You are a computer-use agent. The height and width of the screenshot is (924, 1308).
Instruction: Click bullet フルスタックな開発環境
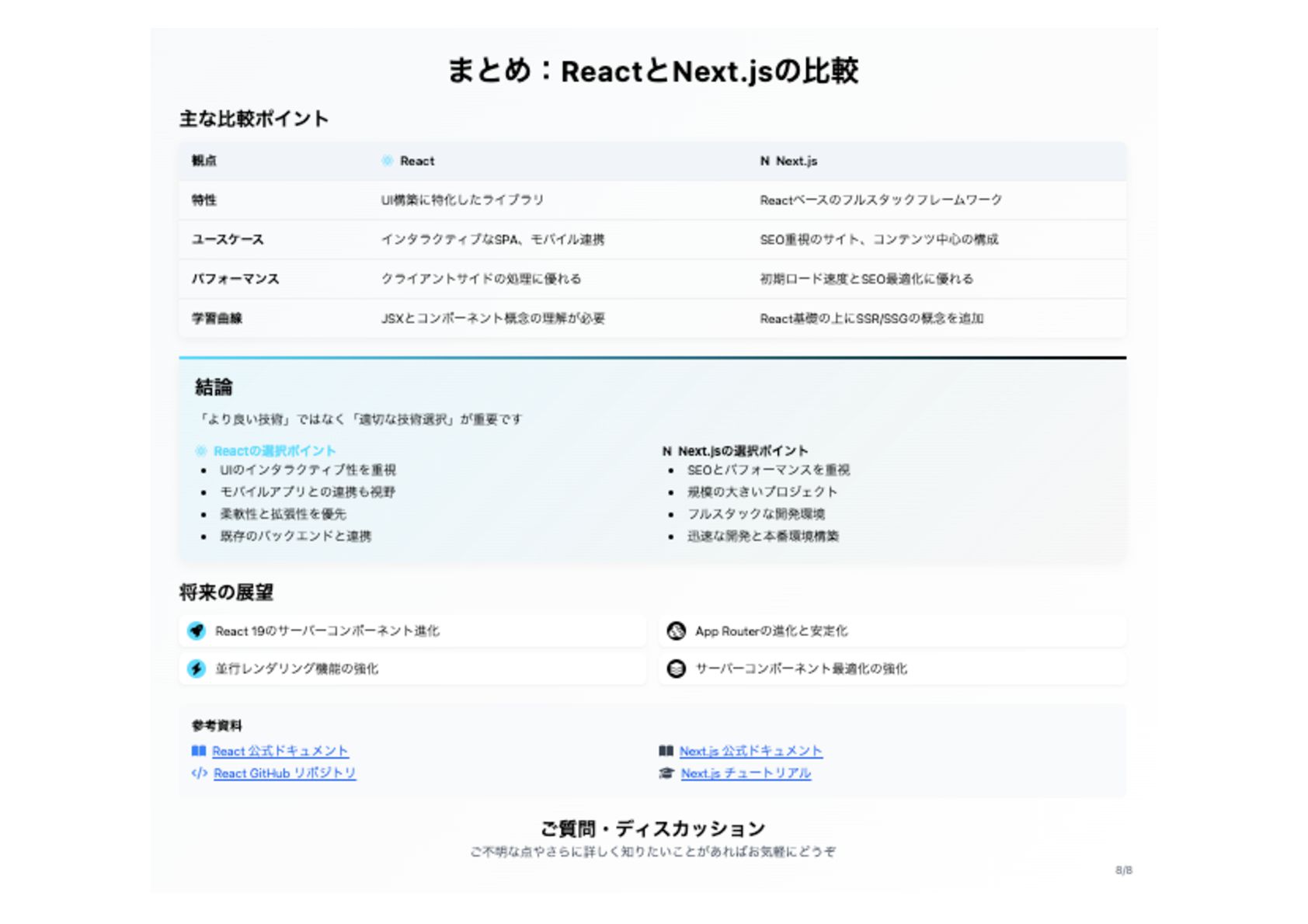click(756, 514)
